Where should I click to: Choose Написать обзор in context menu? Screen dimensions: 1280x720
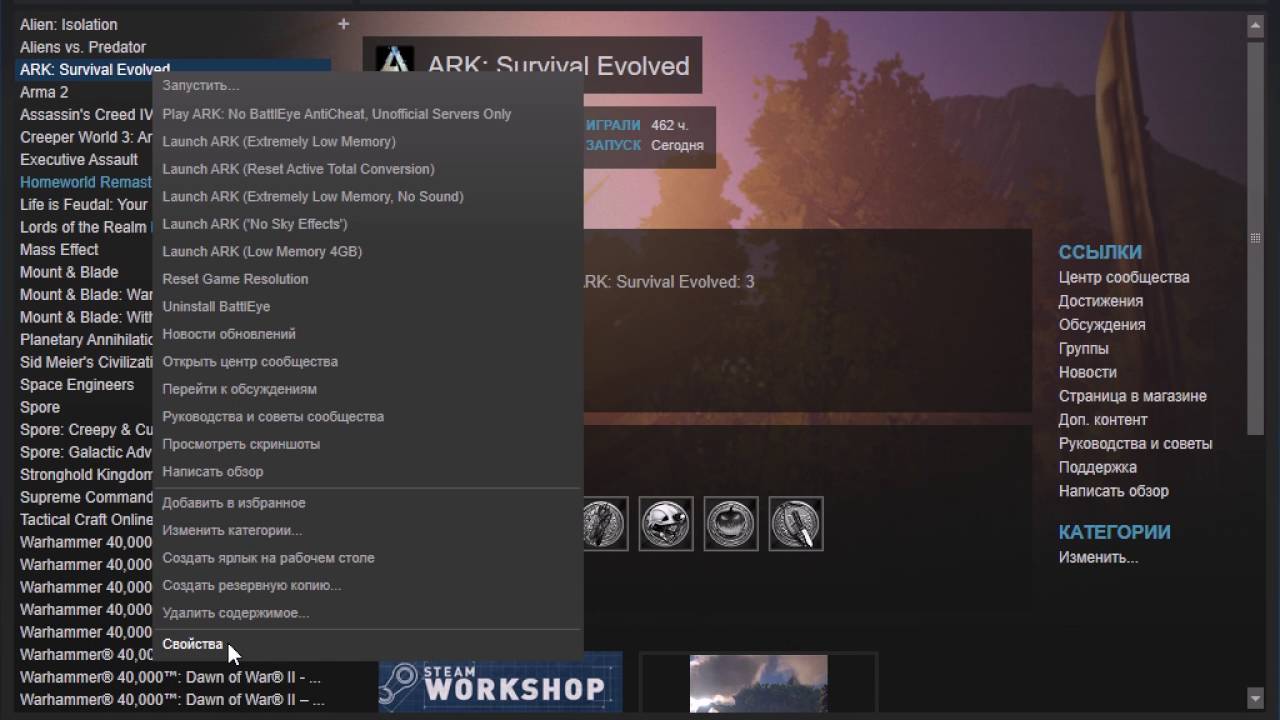point(213,471)
